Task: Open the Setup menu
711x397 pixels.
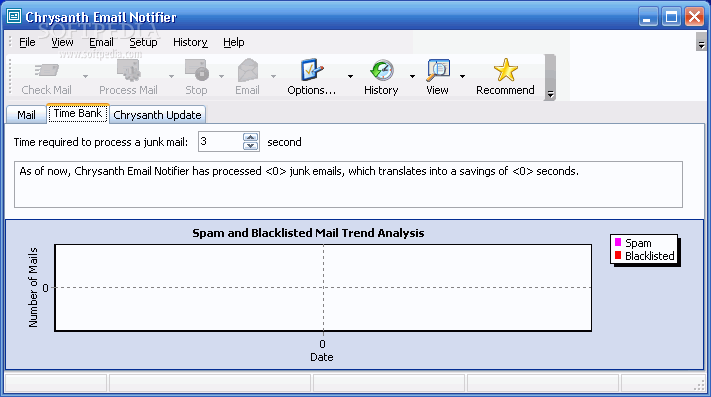Action: tap(143, 42)
